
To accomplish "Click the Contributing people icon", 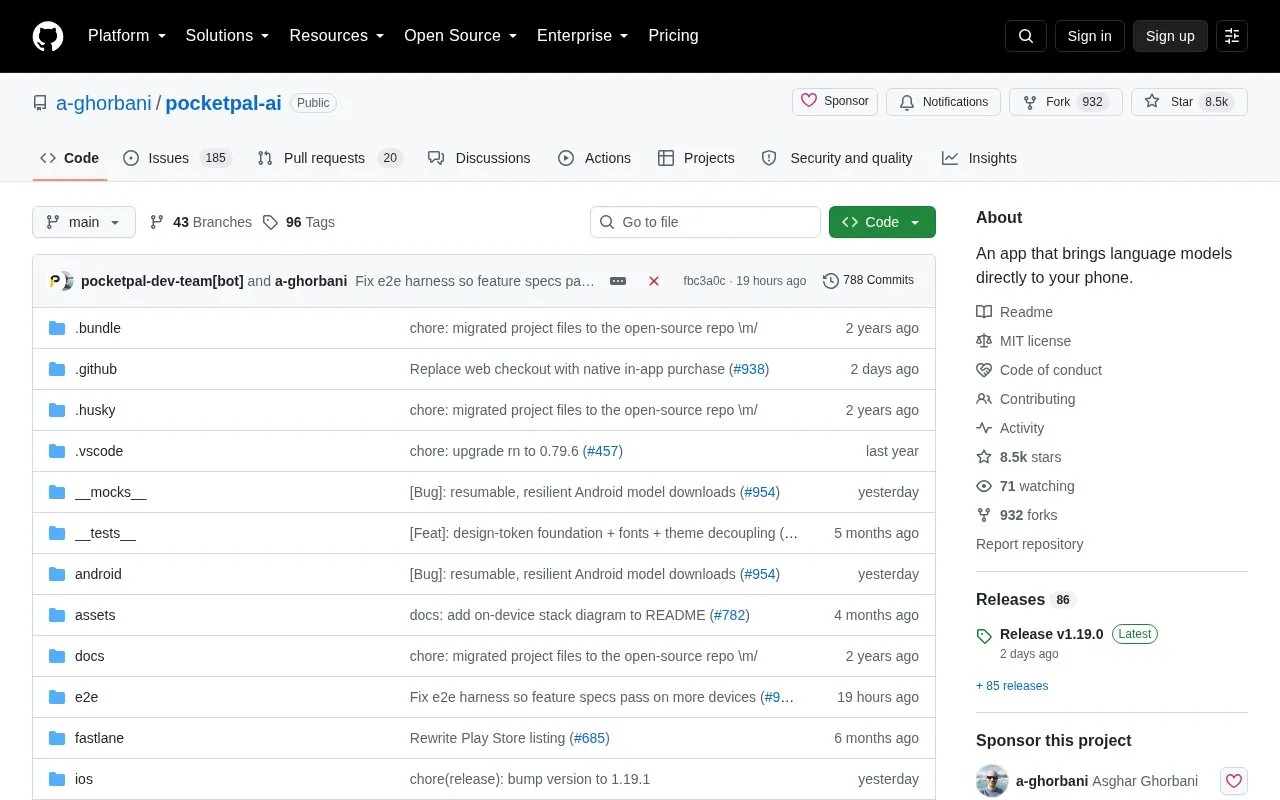I will click(984, 399).
